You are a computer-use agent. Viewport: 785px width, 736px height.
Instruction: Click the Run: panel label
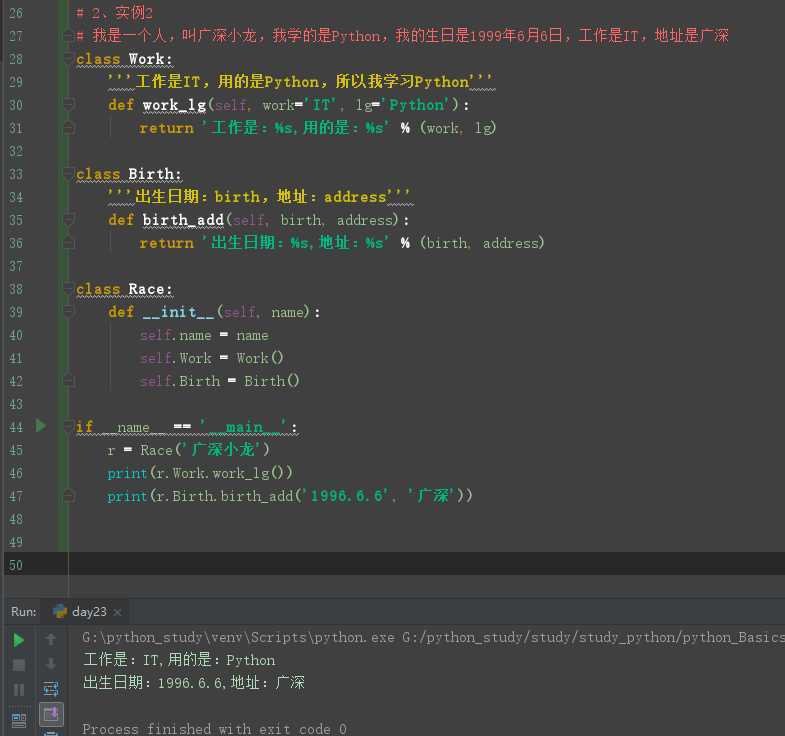[24, 611]
